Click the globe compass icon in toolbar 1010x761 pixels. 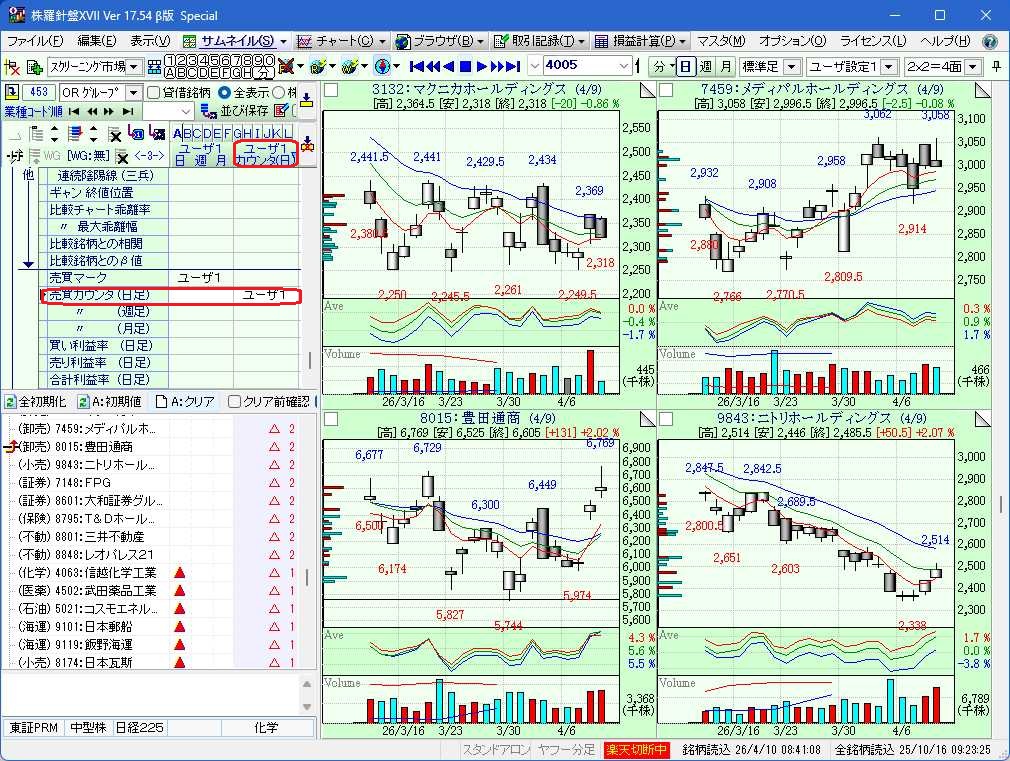381,67
